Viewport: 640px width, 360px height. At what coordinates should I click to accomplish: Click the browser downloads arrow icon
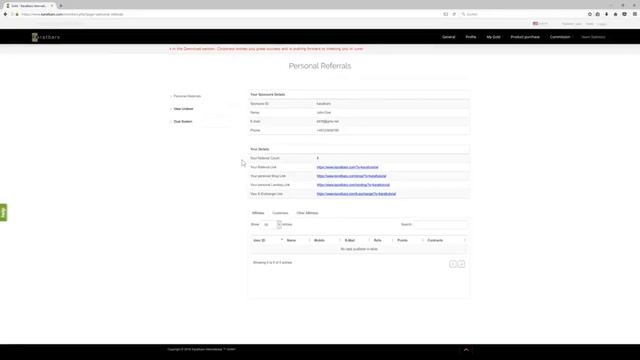(x=607, y=14)
